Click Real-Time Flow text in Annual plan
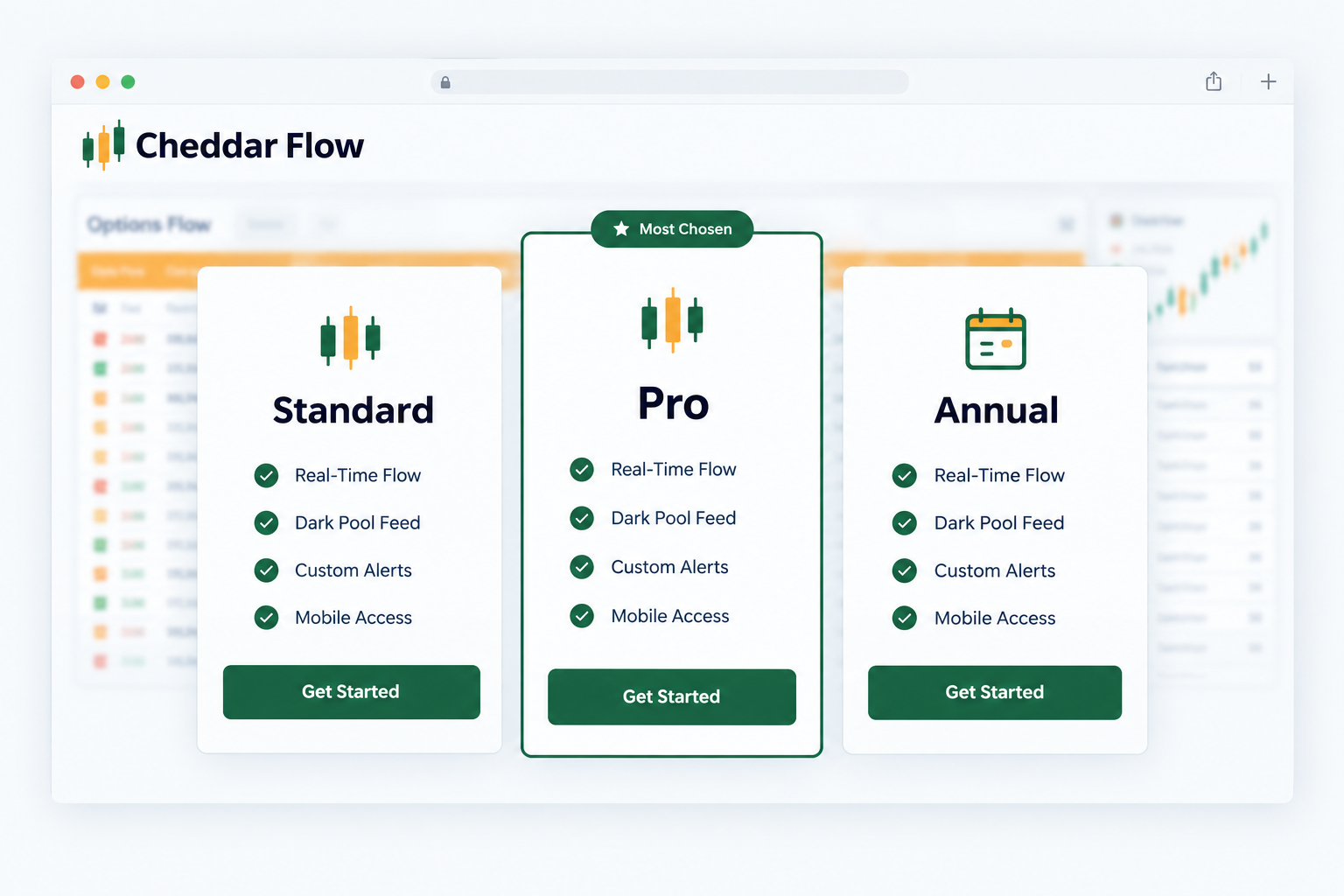The image size is (1344, 896). 1000,475
